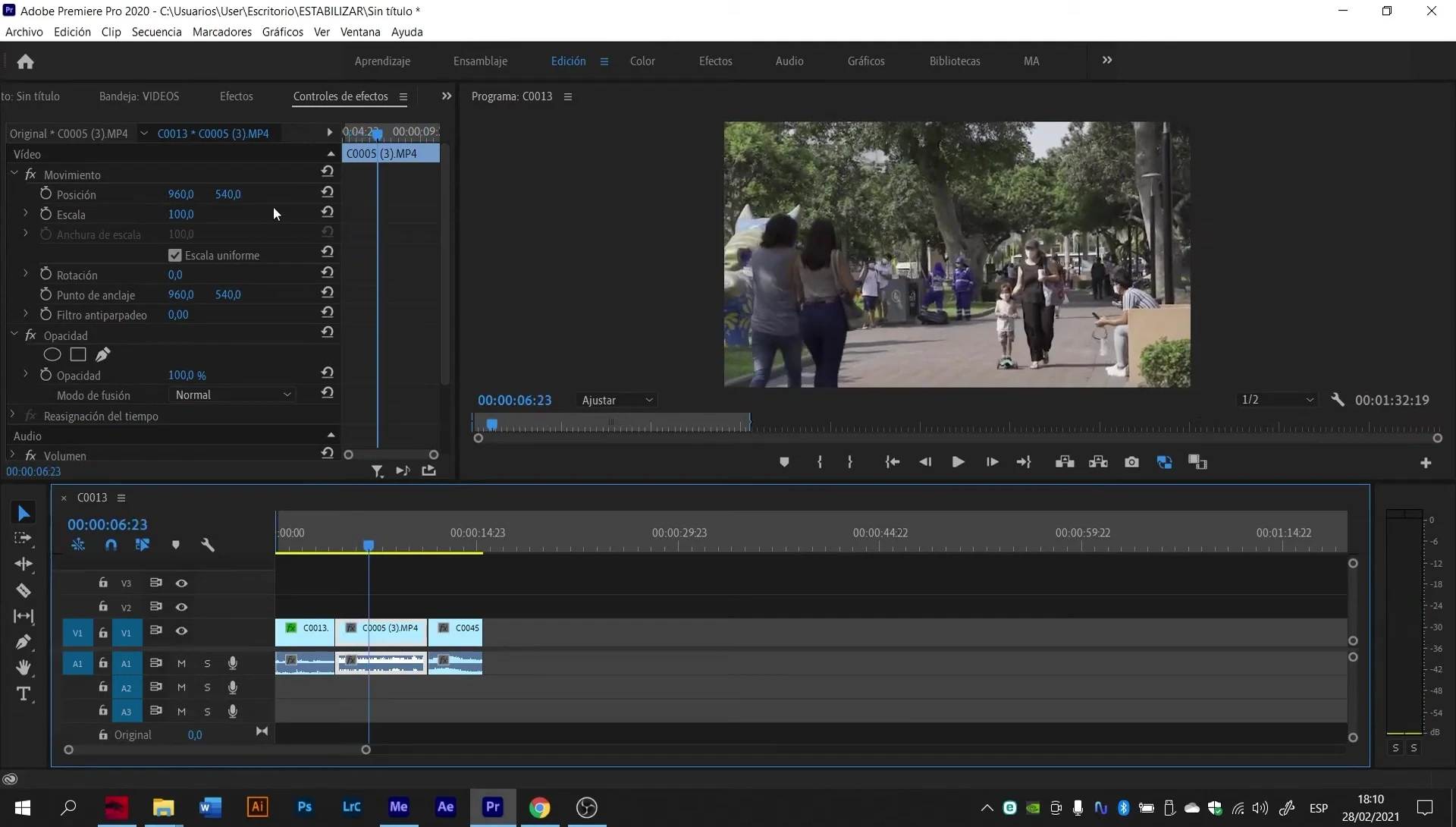Hide track V3 output
Image resolution: width=1456 pixels, height=827 pixels.
point(181,583)
